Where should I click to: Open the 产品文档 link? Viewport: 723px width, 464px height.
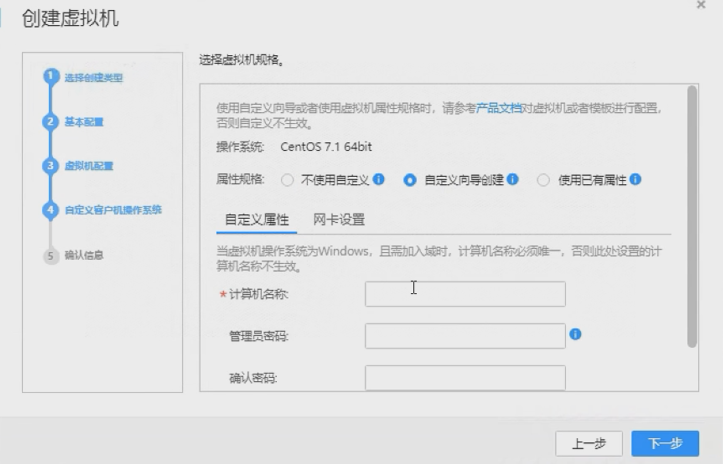point(498,109)
